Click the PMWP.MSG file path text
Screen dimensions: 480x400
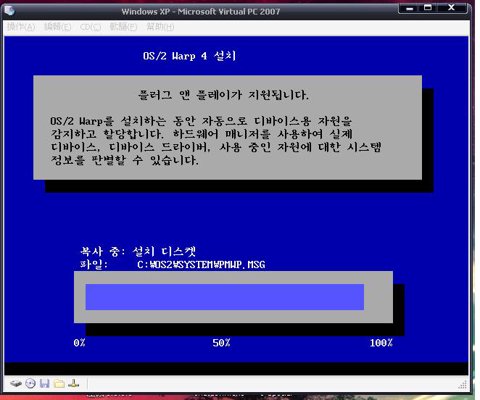201,265
